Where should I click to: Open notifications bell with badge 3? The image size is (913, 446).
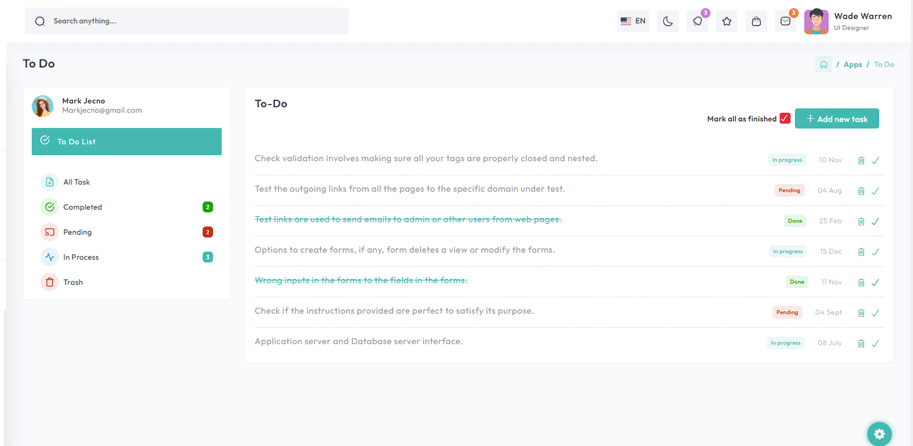[697, 21]
